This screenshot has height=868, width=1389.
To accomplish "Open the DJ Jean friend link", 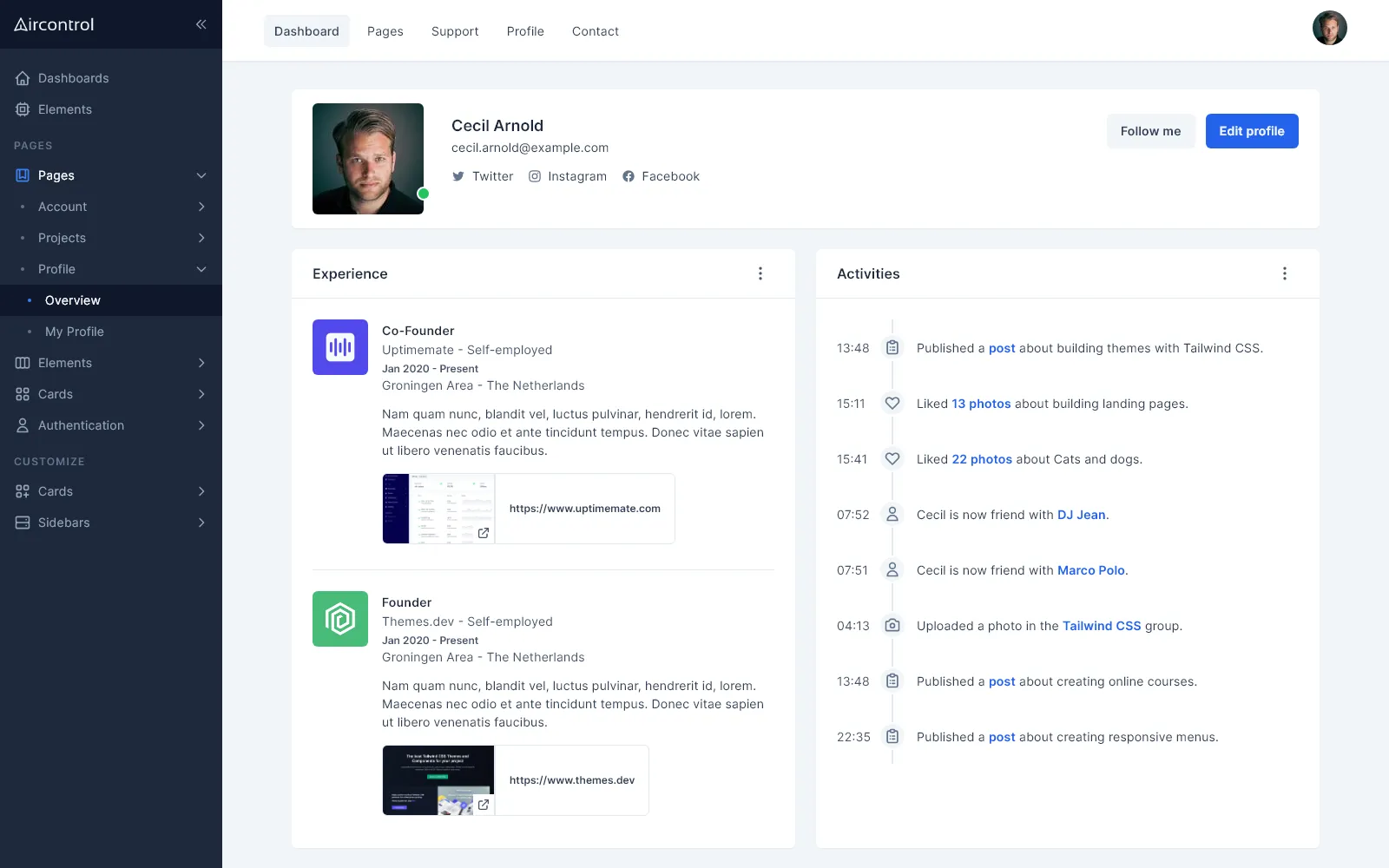I will [x=1082, y=515].
